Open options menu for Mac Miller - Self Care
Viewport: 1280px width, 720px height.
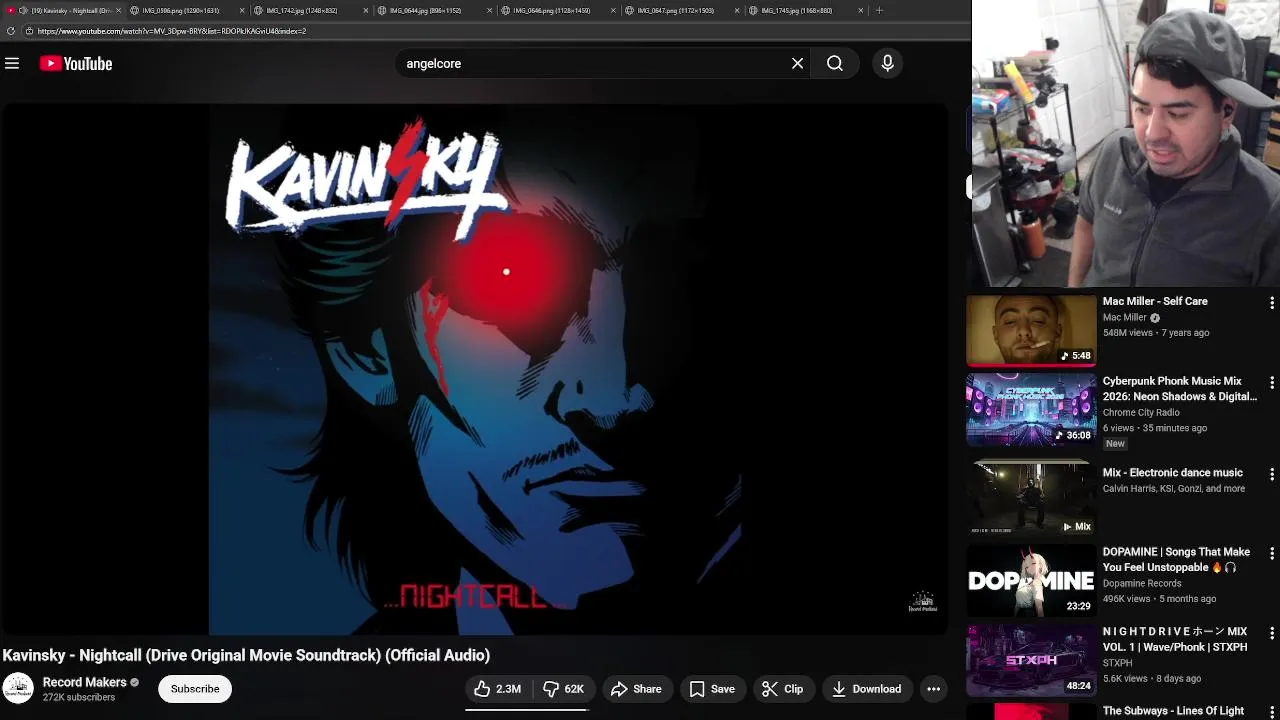tap(1271, 302)
